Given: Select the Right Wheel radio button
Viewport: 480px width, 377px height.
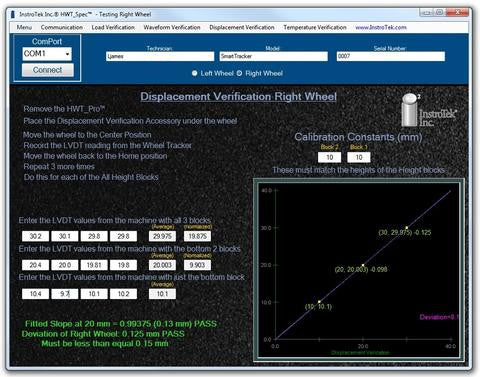Looking at the screenshot, I should click(239, 73).
